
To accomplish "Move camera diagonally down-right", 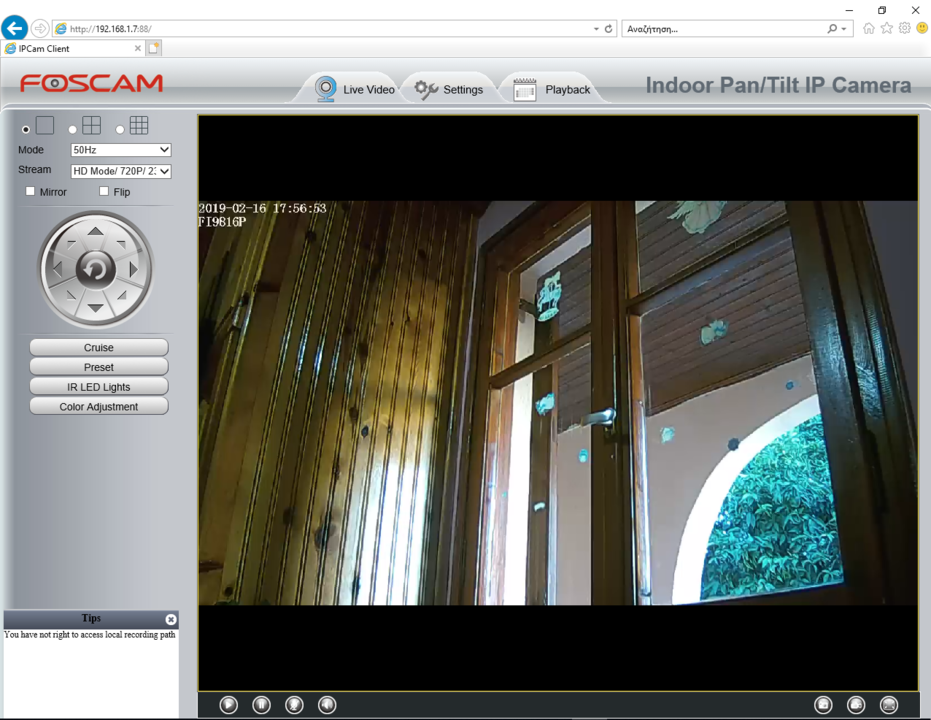I will [x=122, y=295].
